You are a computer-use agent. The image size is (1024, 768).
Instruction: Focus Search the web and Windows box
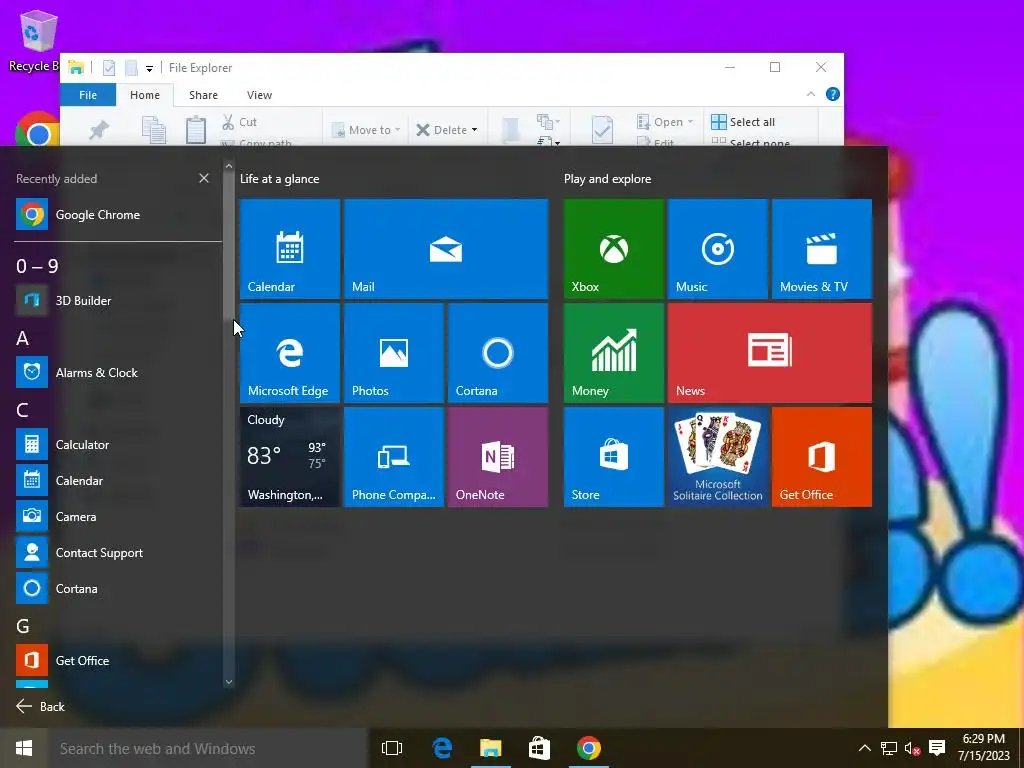point(208,748)
